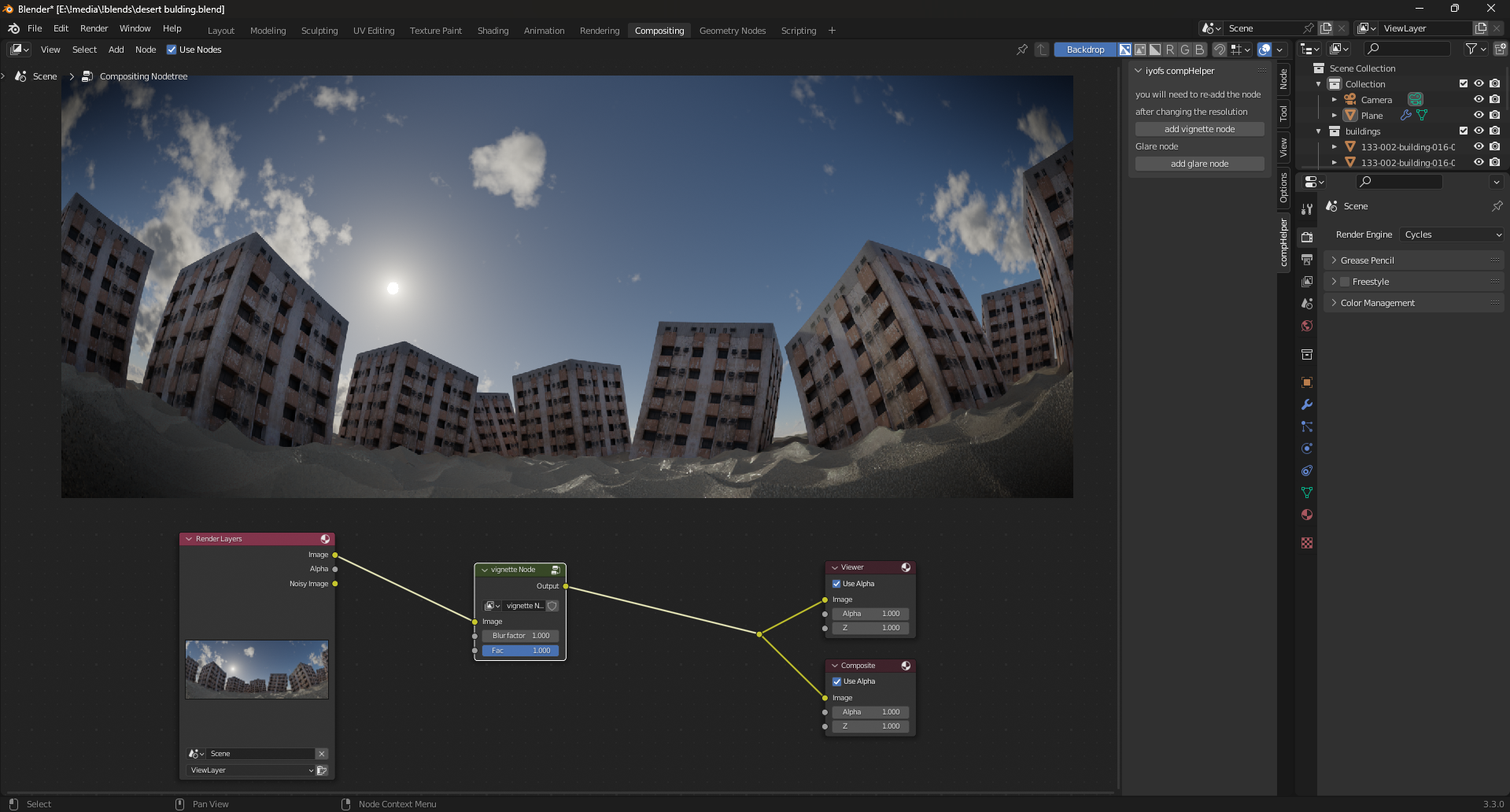Open the Physics Properties tab
Screen dimensions: 1510x812
click(1306, 448)
